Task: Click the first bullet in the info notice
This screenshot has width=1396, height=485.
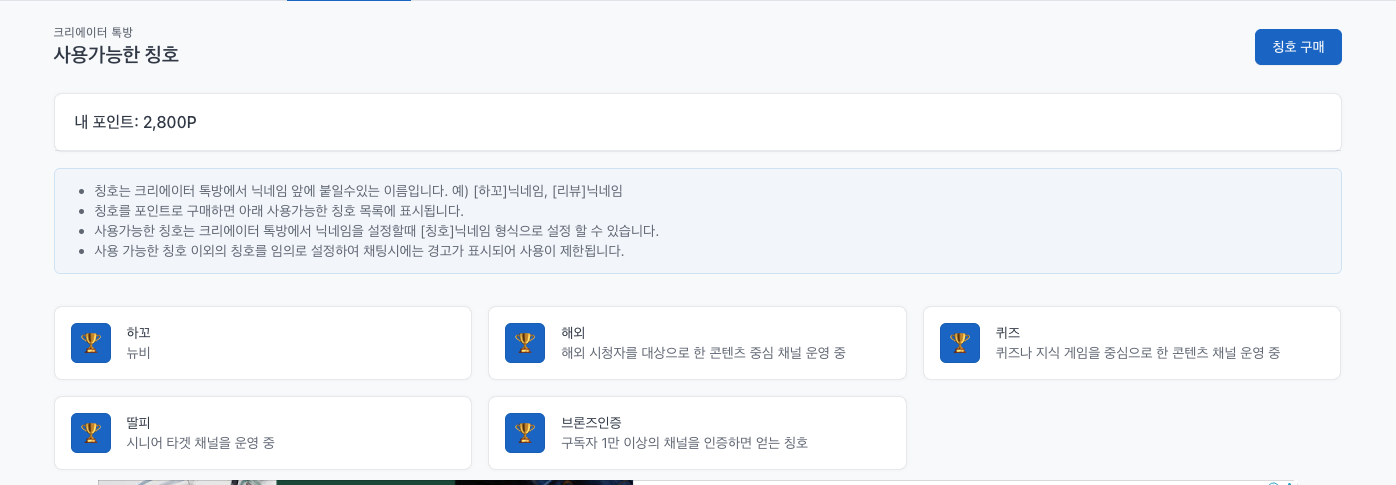Action: (358, 191)
